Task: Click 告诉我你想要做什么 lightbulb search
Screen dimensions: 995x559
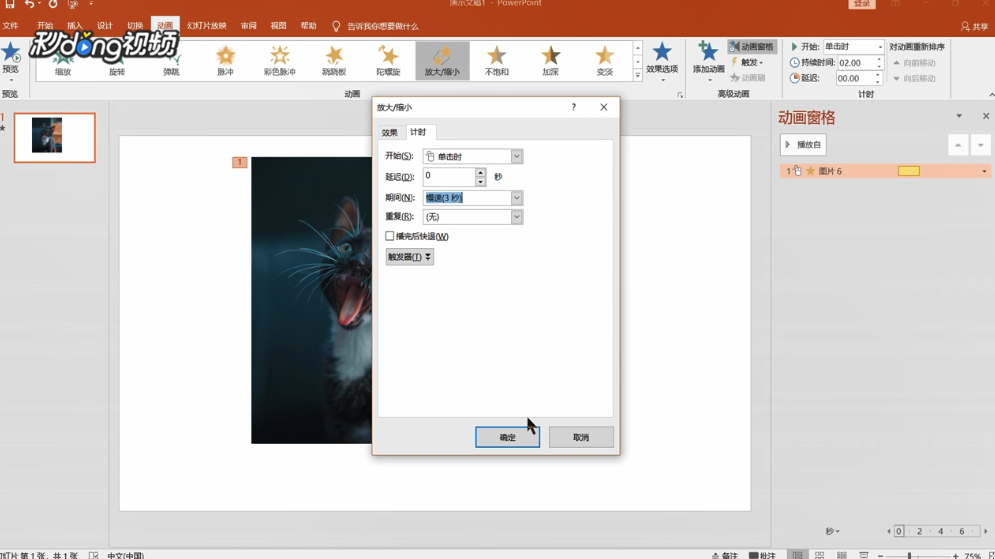Action: (x=336, y=26)
